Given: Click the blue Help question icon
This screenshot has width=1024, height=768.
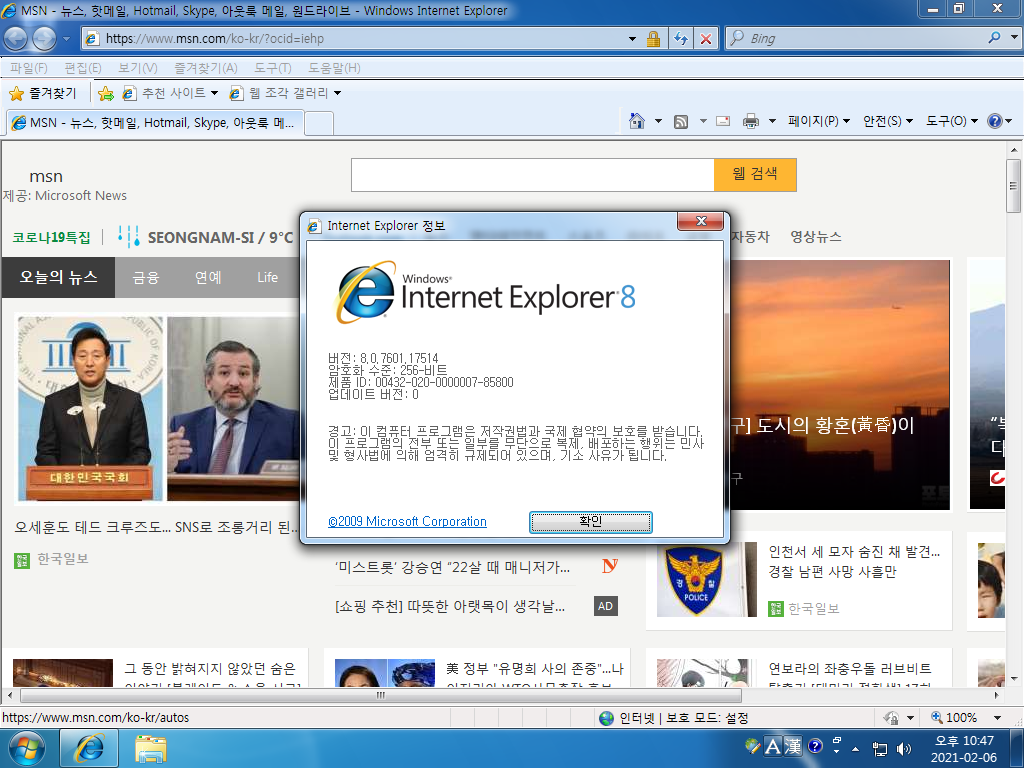Looking at the screenshot, I should (x=995, y=121).
